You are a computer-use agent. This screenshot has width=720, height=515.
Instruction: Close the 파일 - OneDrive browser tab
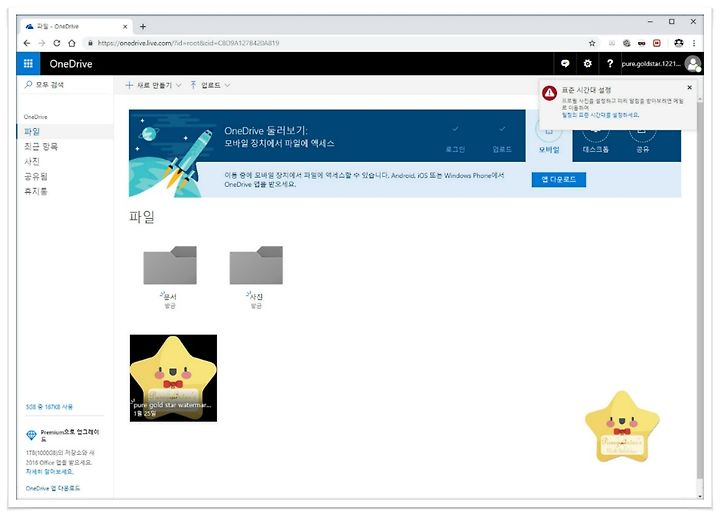point(125,27)
